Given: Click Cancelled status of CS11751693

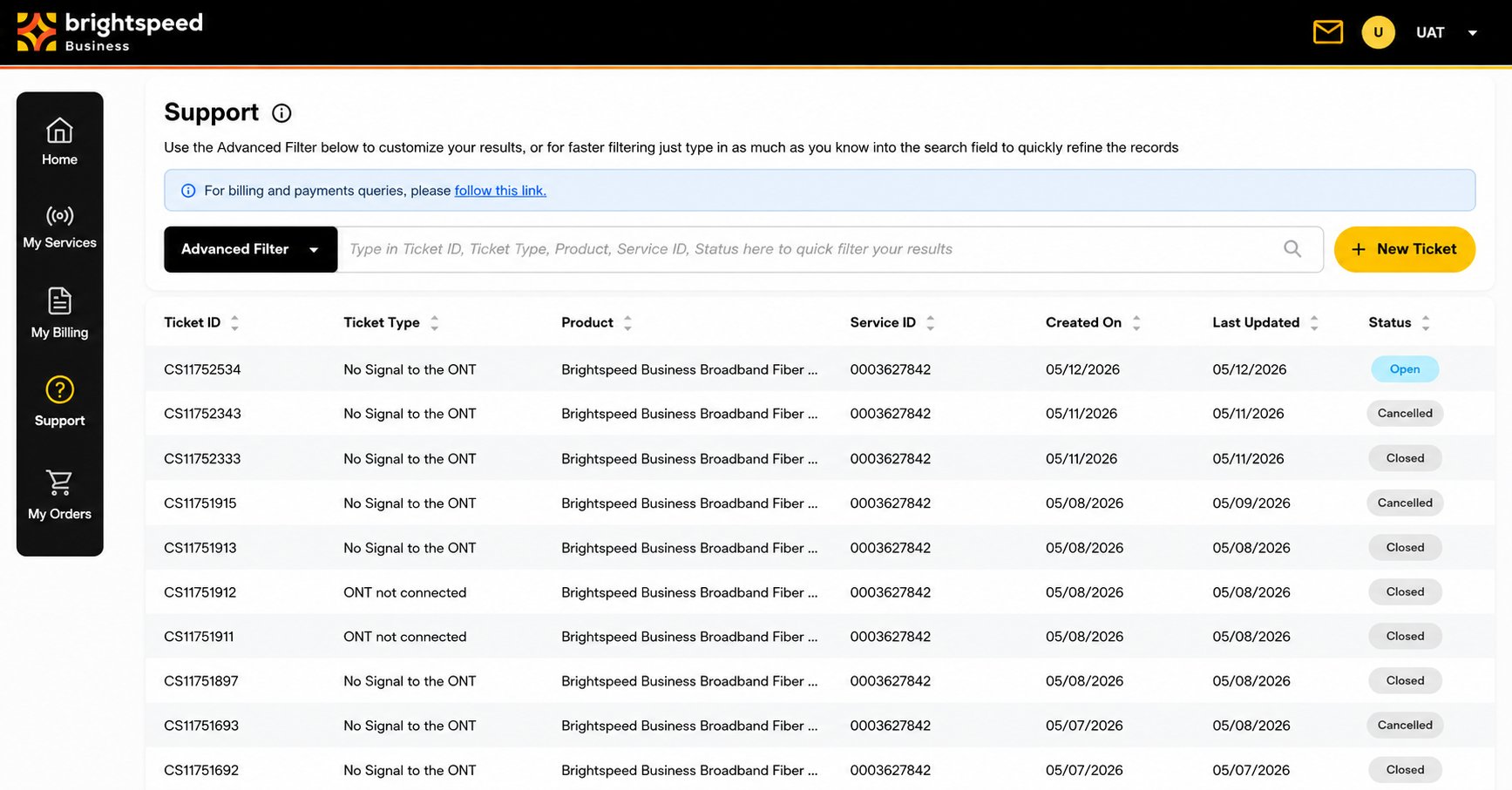Looking at the screenshot, I should click(1404, 725).
